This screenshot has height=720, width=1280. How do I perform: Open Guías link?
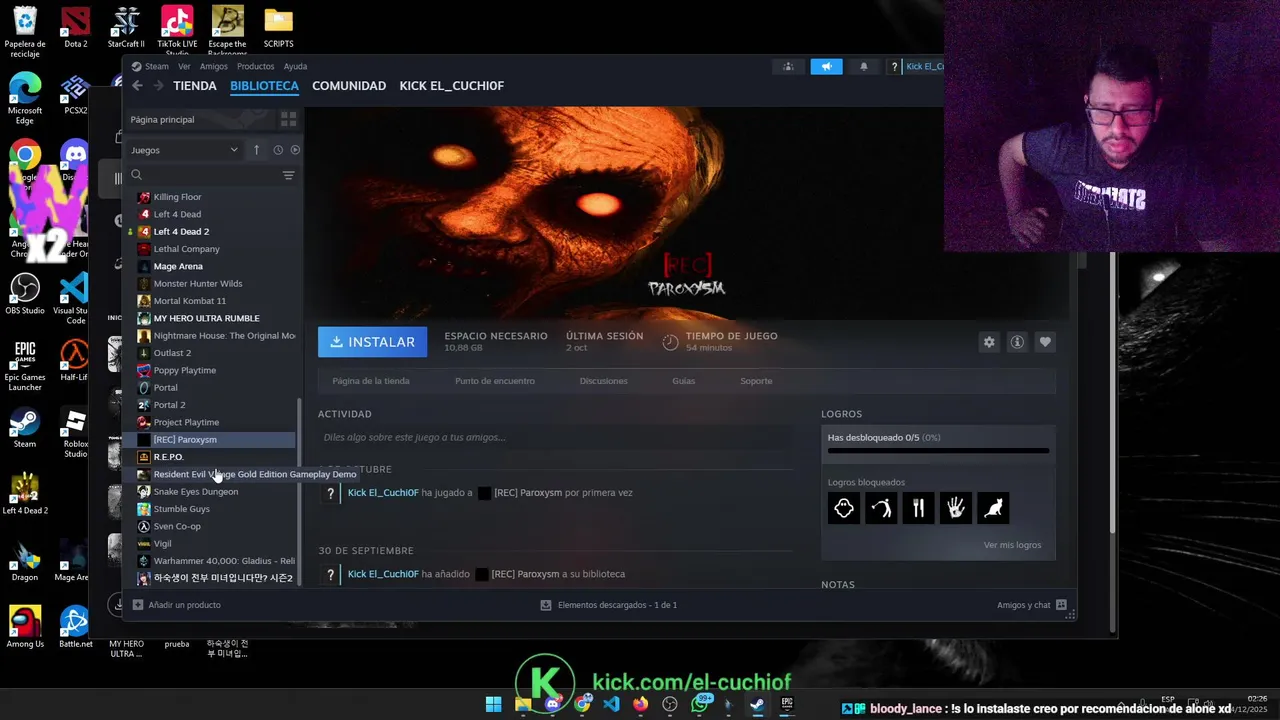click(x=684, y=381)
